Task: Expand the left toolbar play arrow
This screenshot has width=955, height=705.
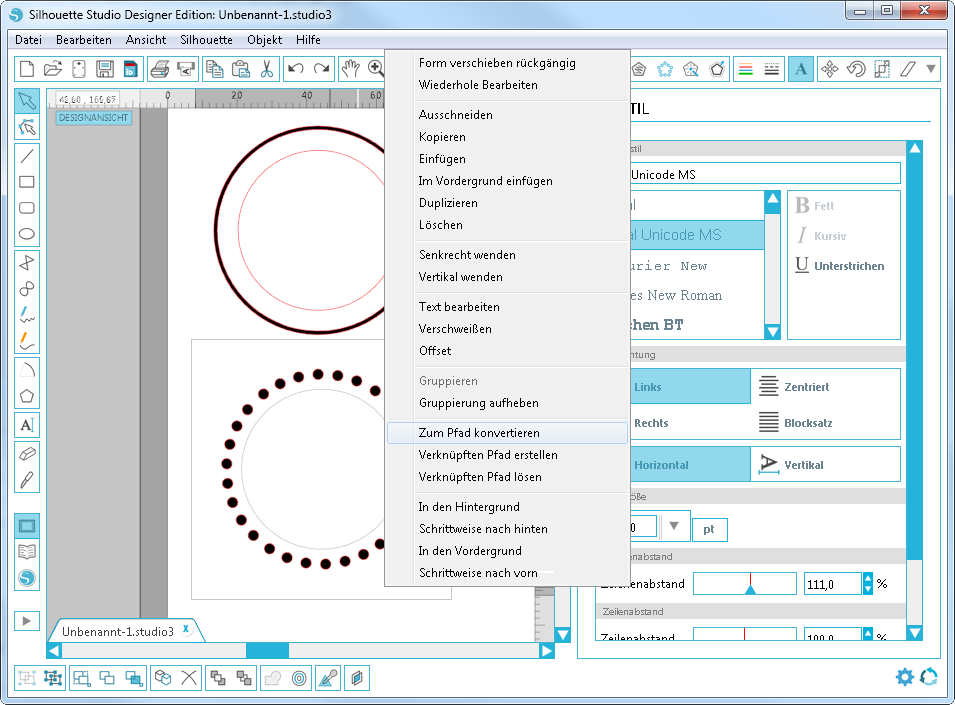Action: (28, 620)
